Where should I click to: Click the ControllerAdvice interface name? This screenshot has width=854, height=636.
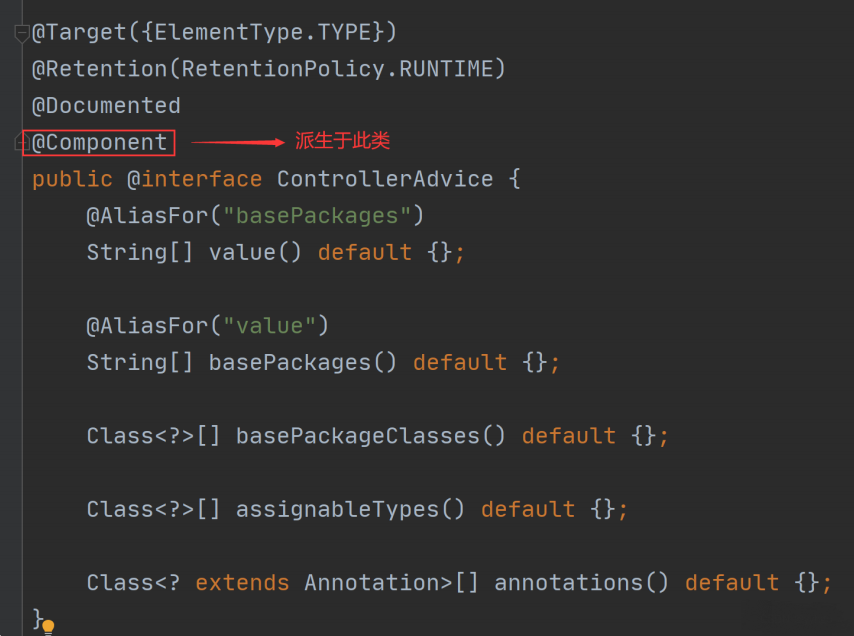385,179
